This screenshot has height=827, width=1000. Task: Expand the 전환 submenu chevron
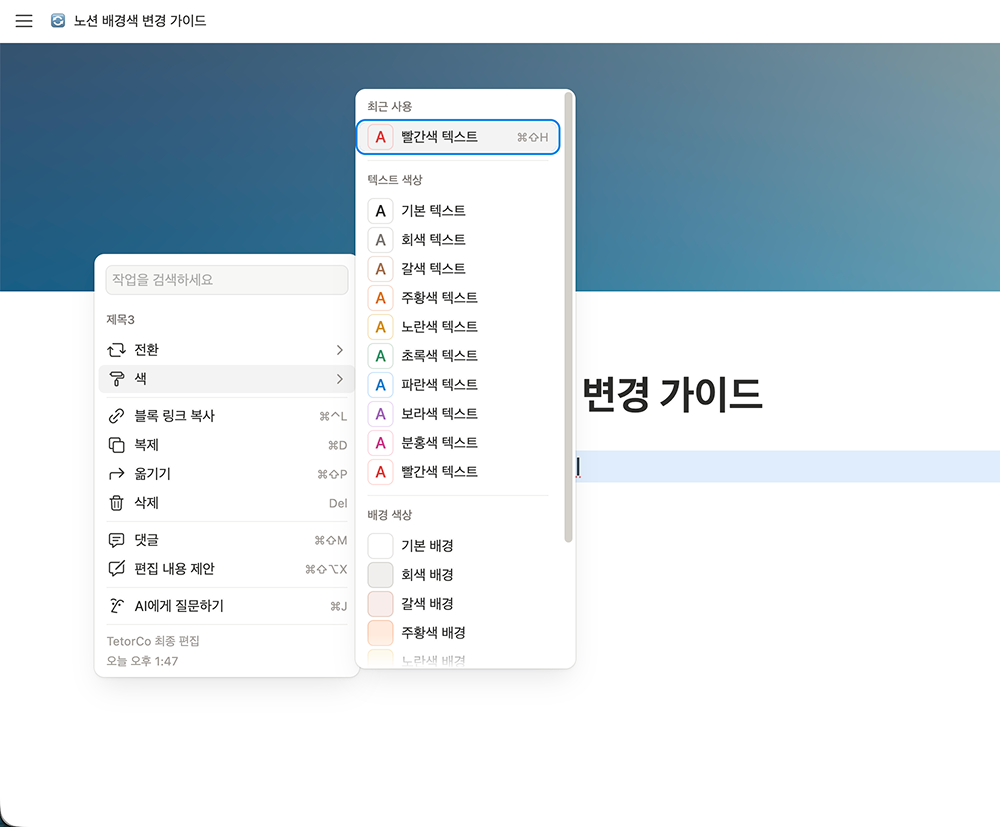point(341,349)
